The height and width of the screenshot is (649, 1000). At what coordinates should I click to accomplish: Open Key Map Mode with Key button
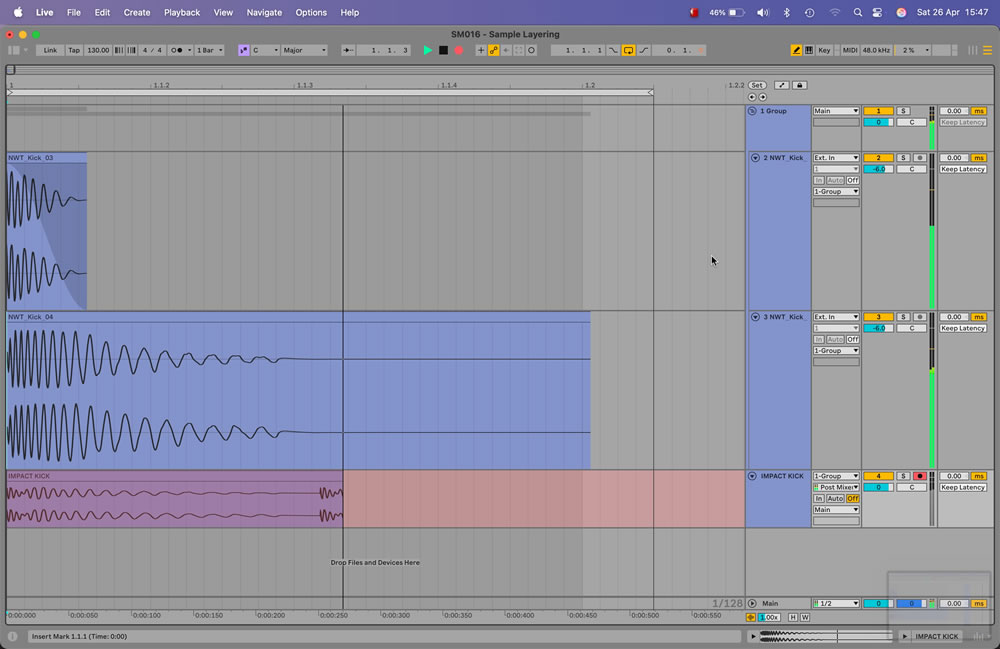pyautogui.click(x=825, y=50)
